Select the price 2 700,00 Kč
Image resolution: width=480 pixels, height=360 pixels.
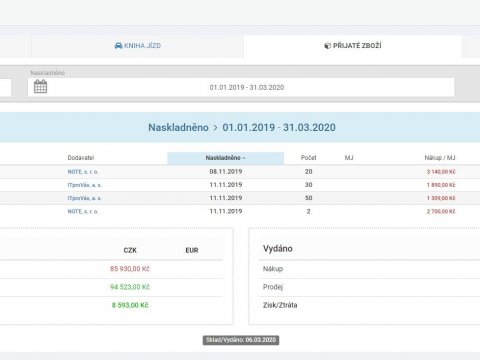click(441, 211)
